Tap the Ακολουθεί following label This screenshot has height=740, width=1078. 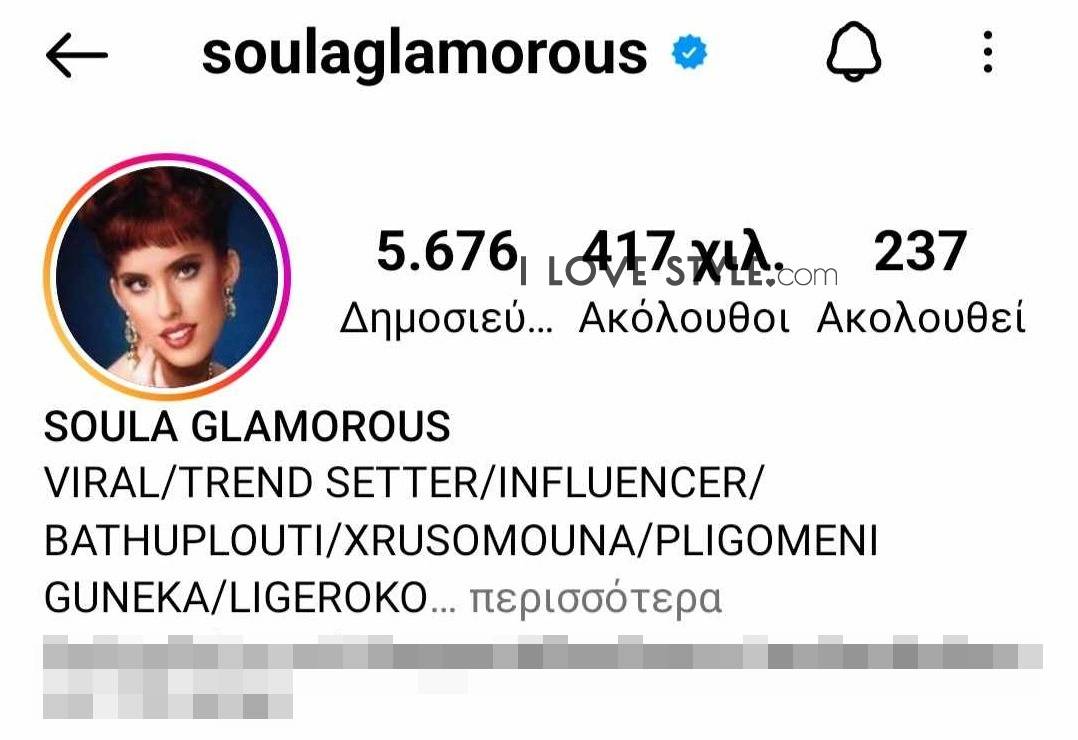click(x=921, y=318)
